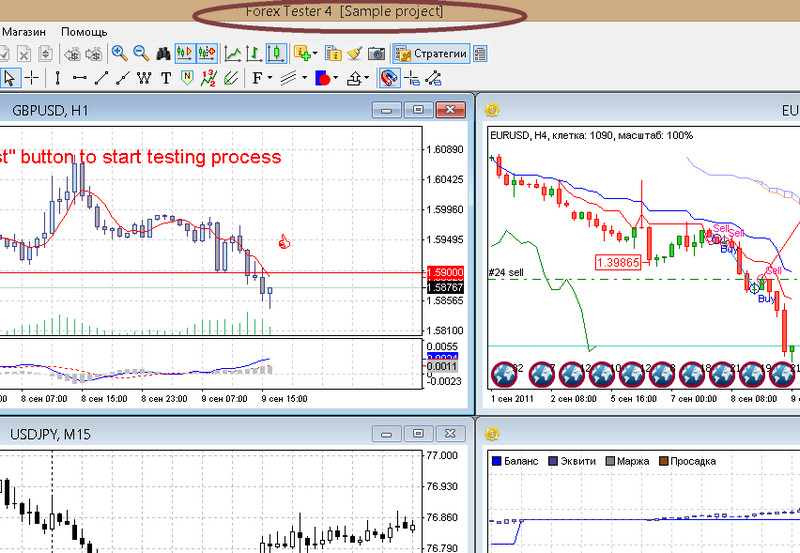Expand the arrow signs dropdown
Image resolution: width=800 pixels, height=553 pixels.
pos(366,78)
